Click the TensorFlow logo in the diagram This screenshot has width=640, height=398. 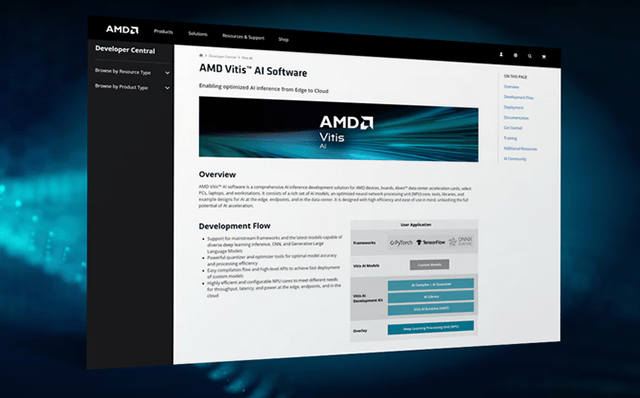[x=431, y=242]
